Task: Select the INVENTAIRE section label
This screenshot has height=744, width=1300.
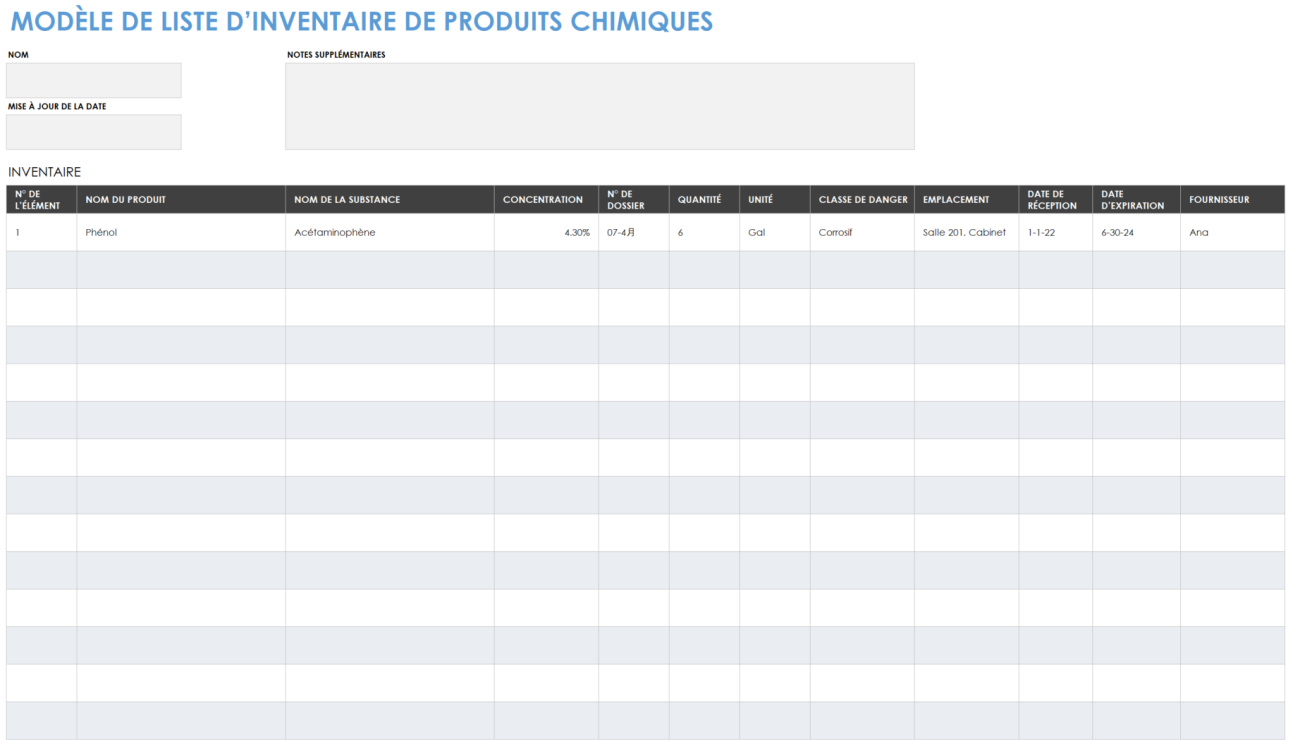Action: pyautogui.click(x=44, y=172)
